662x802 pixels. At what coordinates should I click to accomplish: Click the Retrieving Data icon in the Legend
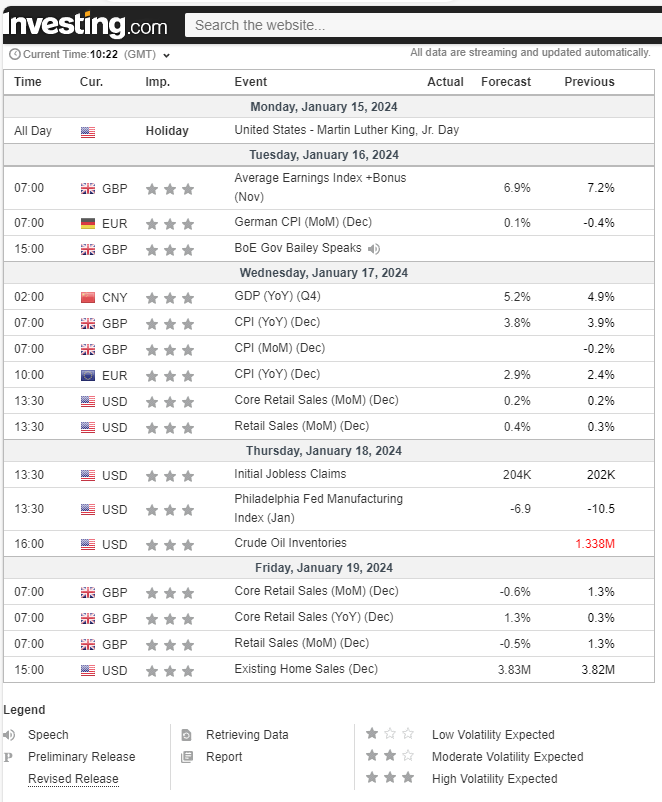point(187,735)
